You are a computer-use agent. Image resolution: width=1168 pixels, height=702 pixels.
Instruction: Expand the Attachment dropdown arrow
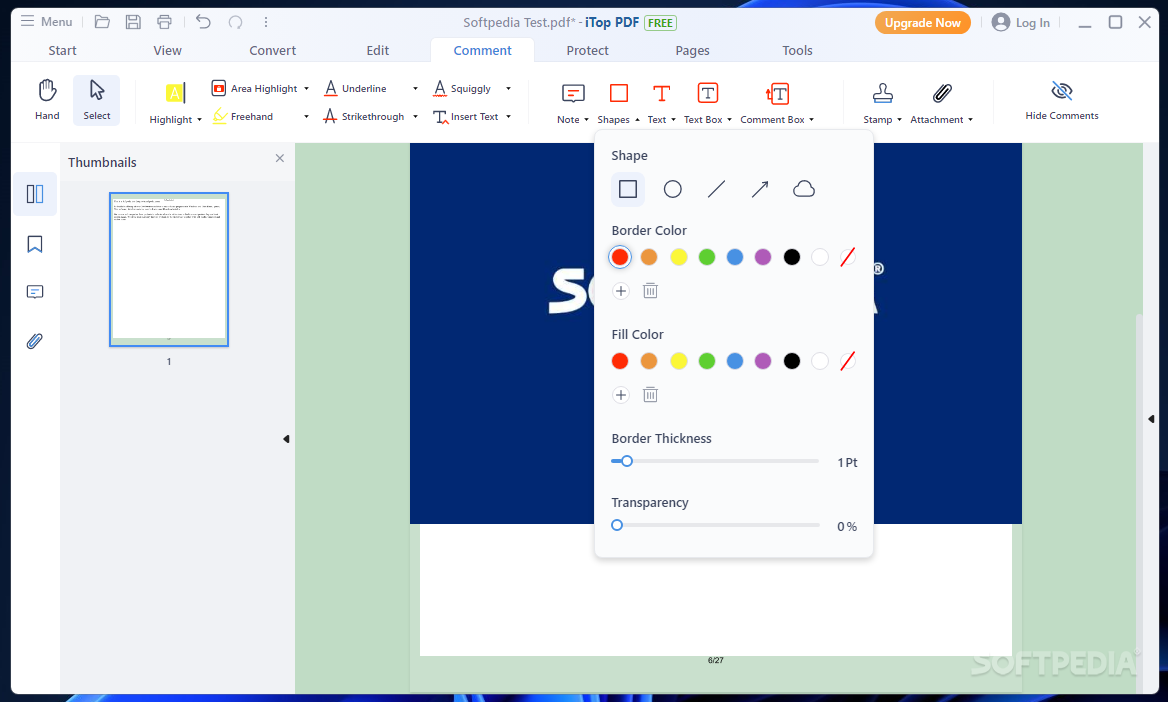point(970,120)
